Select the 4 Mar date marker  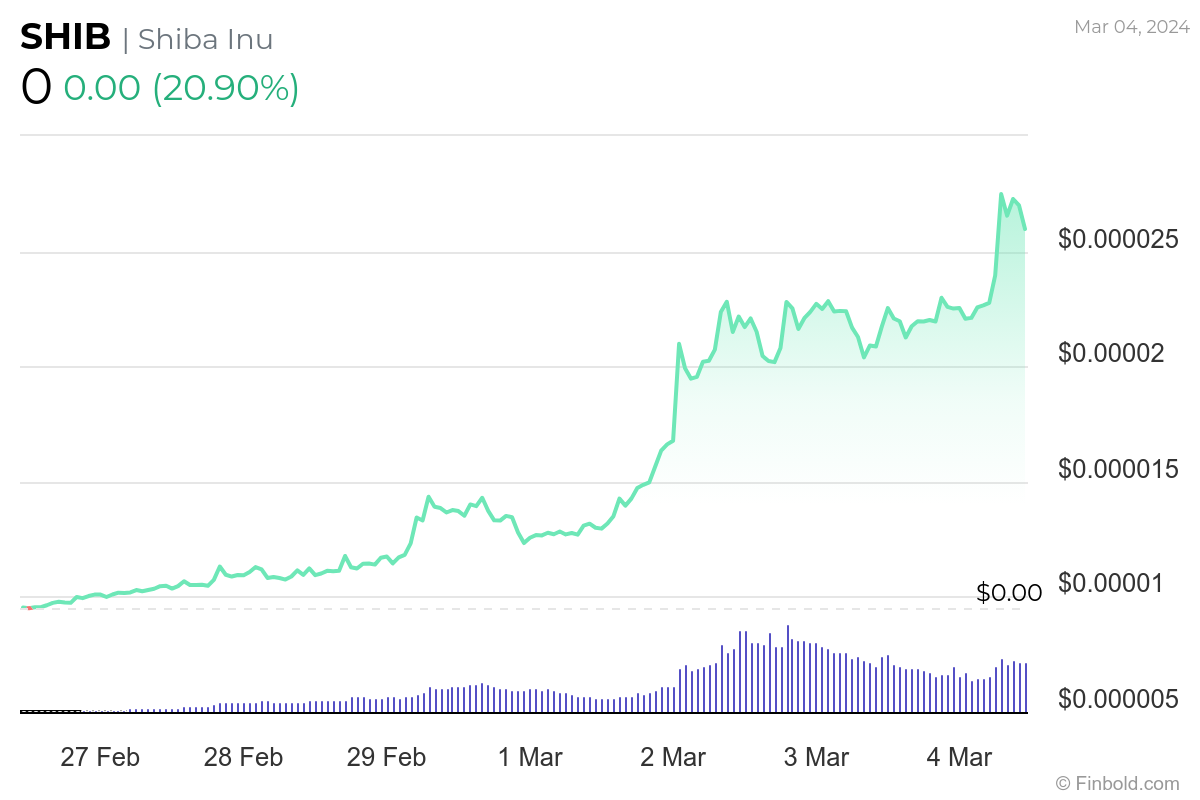pos(959,757)
